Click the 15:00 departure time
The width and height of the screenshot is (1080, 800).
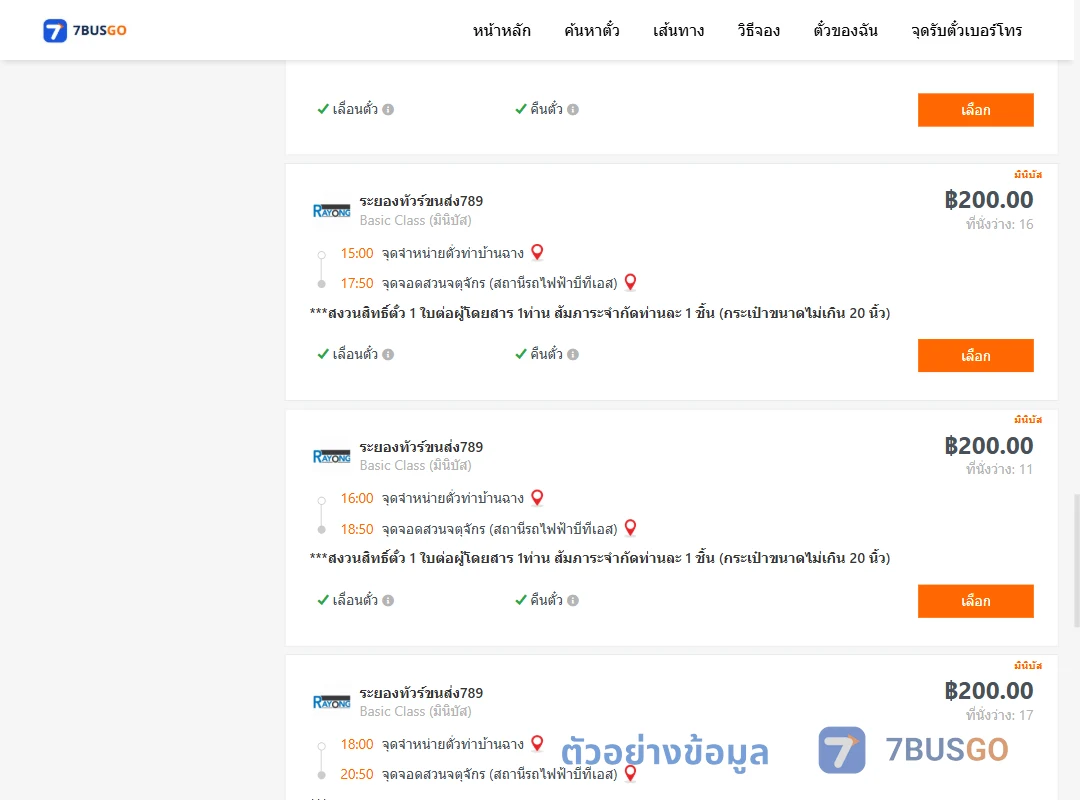click(x=357, y=253)
